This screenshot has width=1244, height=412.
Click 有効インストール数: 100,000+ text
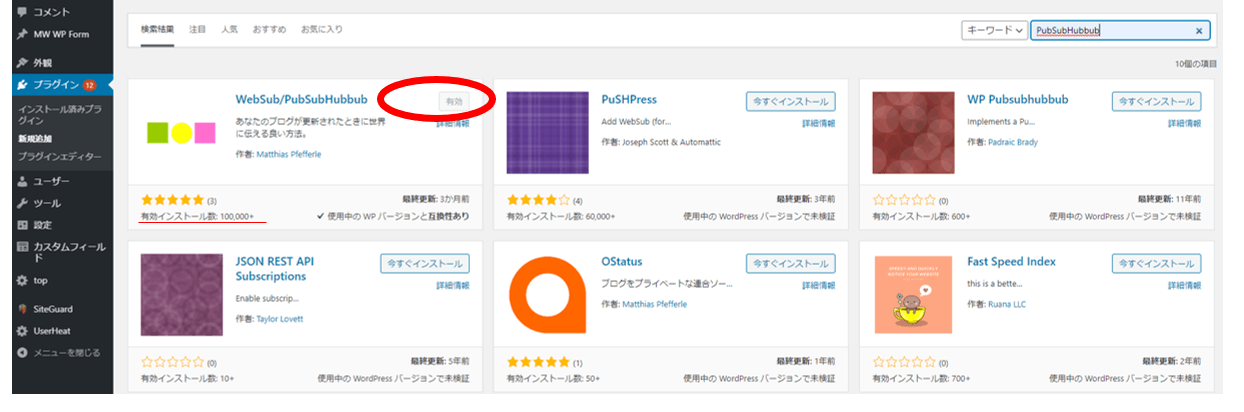pos(198,216)
